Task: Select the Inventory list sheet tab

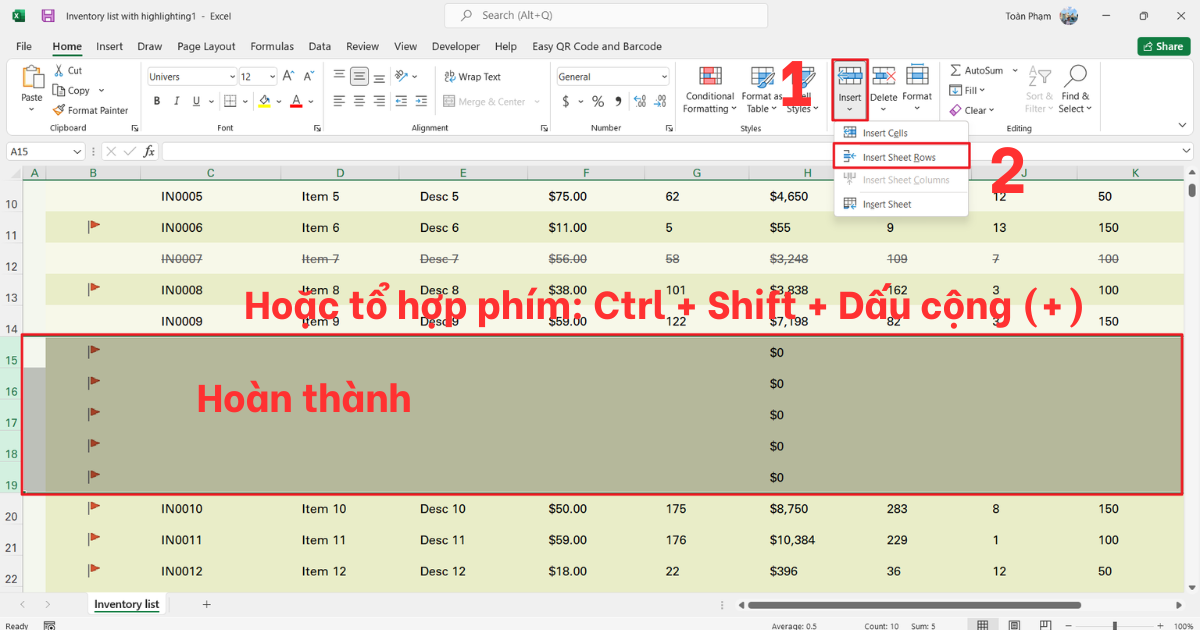Action: 126,604
